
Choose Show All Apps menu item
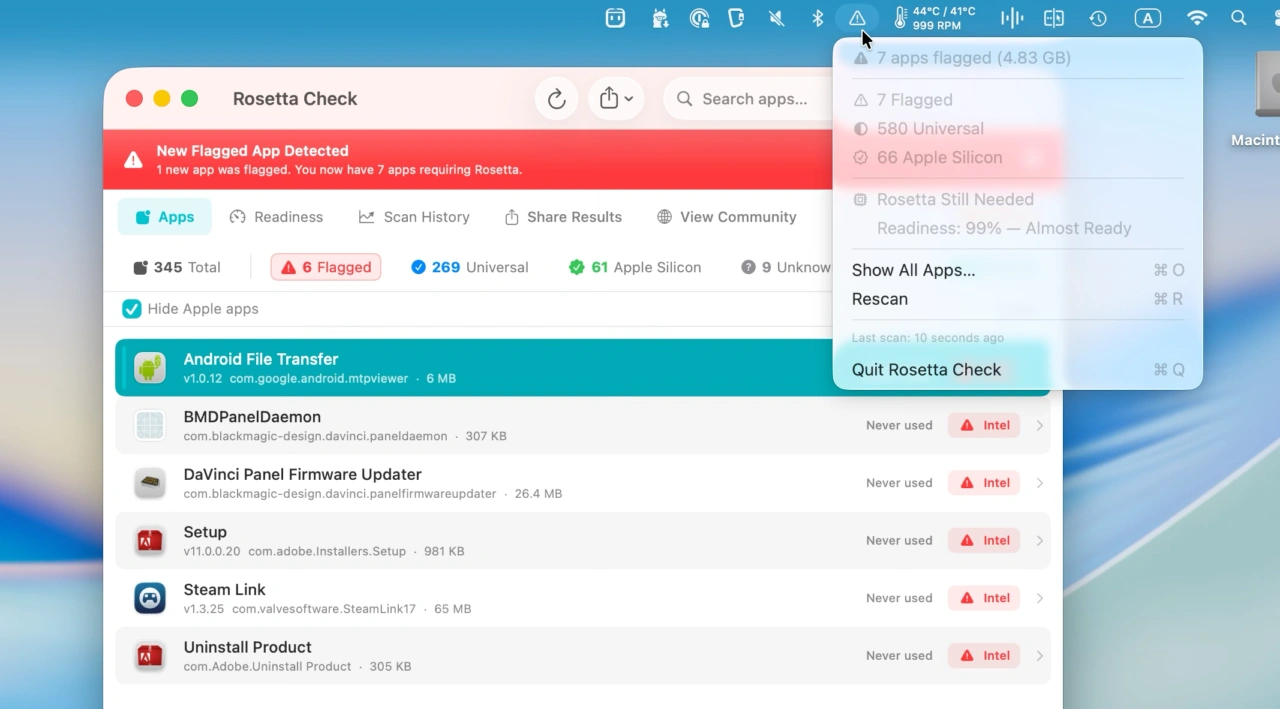(x=1018, y=270)
